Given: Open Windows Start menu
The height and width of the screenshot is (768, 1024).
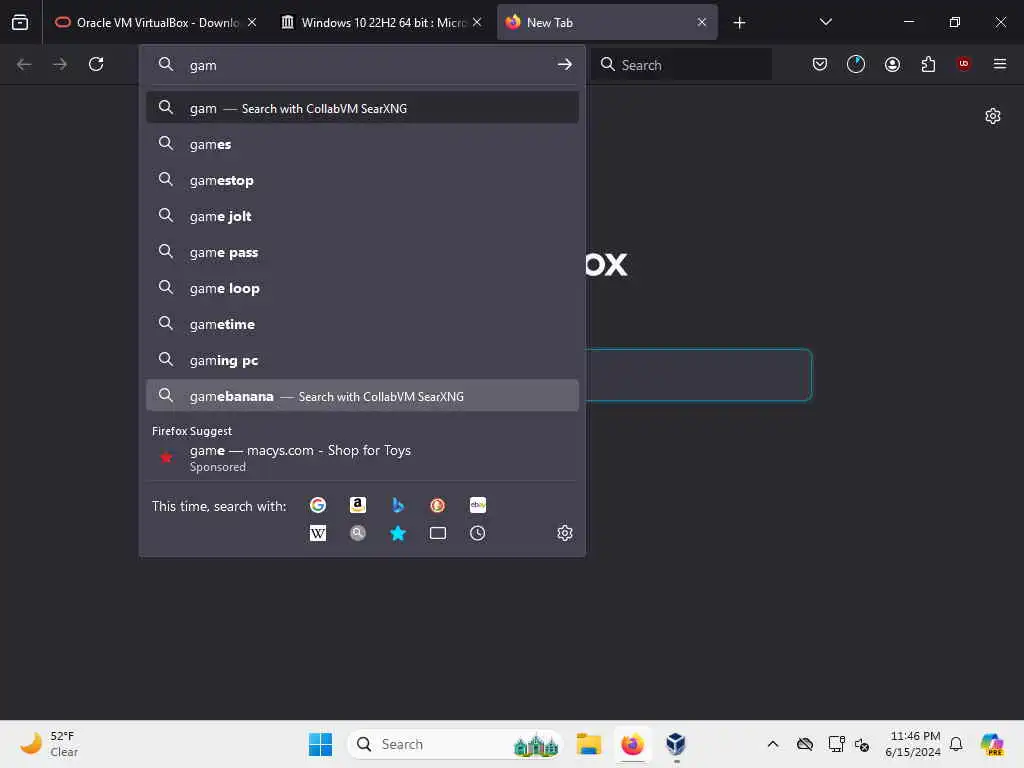Looking at the screenshot, I should pyautogui.click(x=320, y=744).
